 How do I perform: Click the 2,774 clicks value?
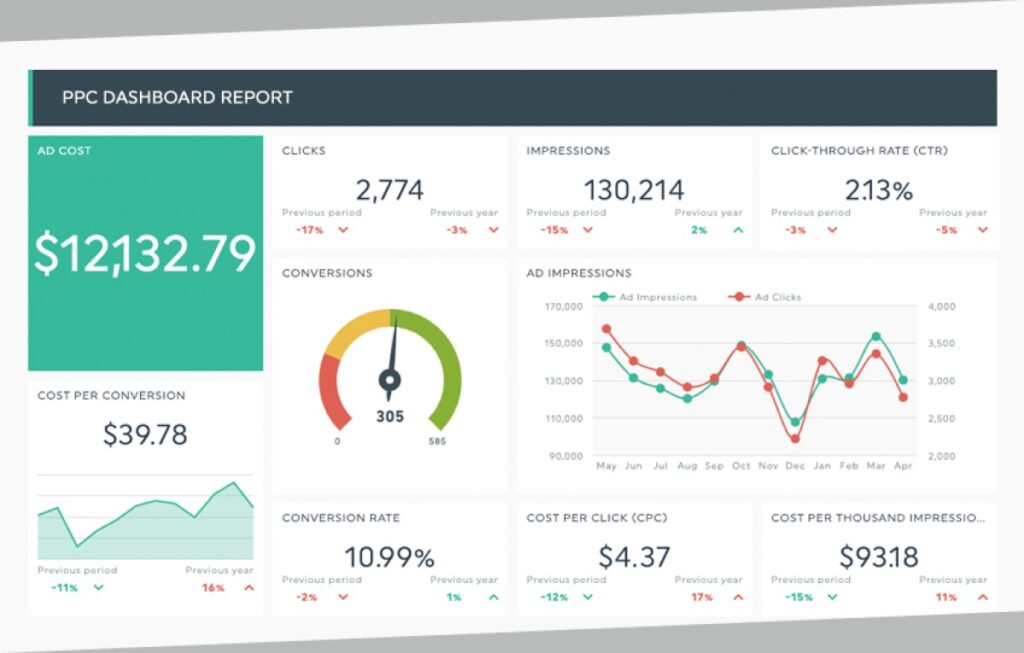pos(390,189)
